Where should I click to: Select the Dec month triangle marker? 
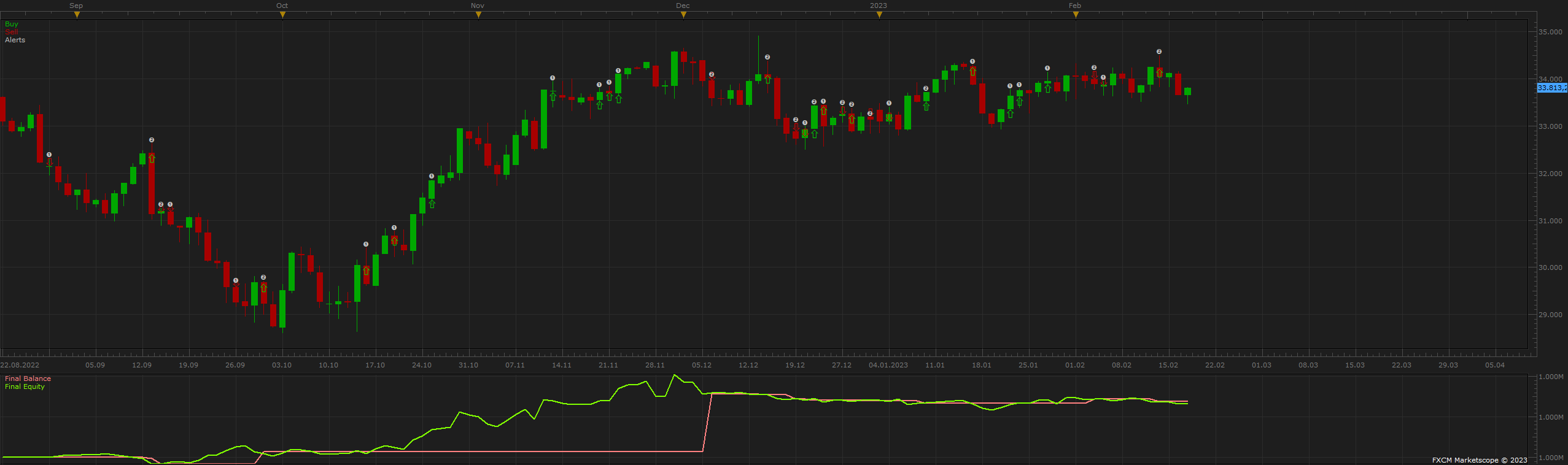point(683,15)
